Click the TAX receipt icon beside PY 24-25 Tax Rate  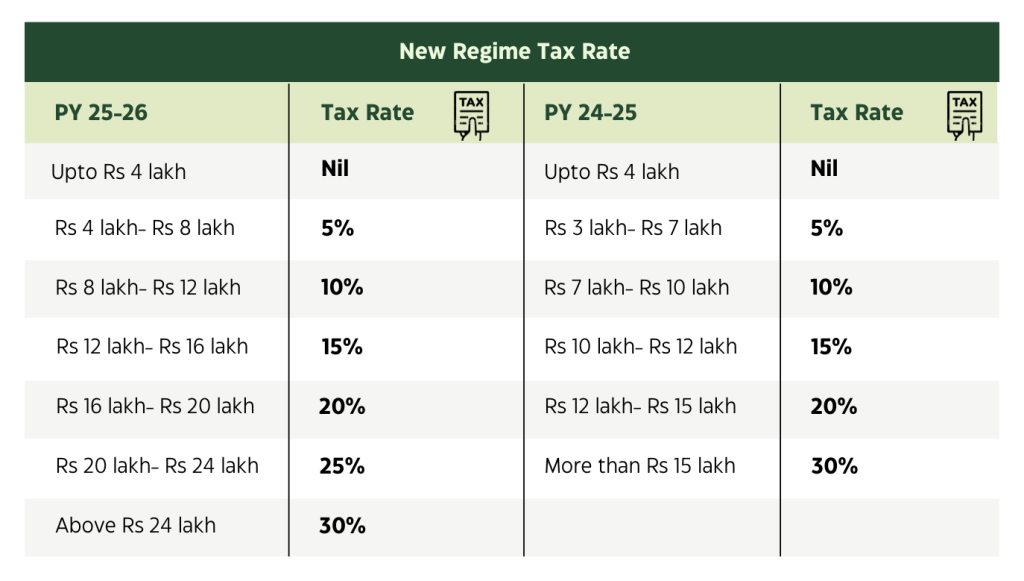tap(964, 114)
